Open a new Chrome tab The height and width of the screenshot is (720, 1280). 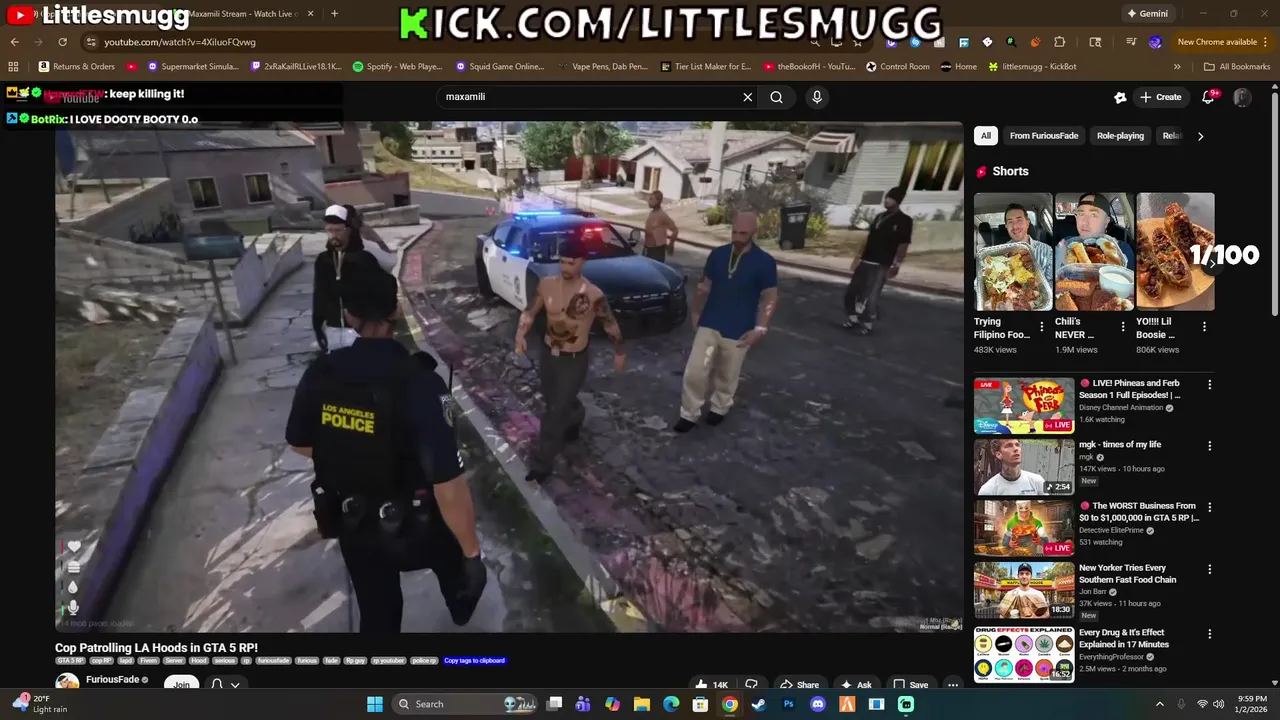click(x=334, y=14)
